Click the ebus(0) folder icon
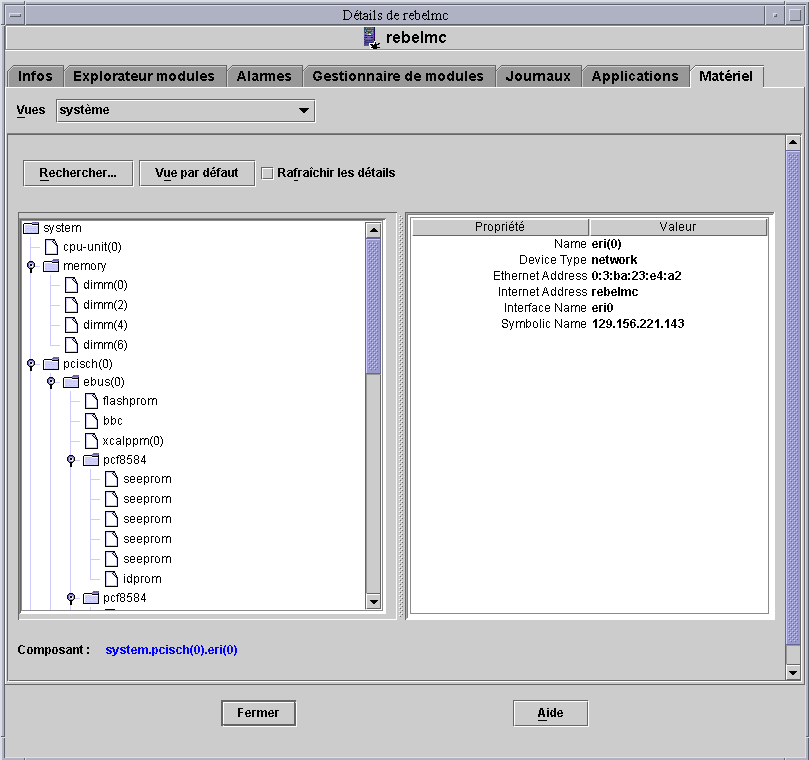Viewport: 809px width, 760px height. click(71, 382)
